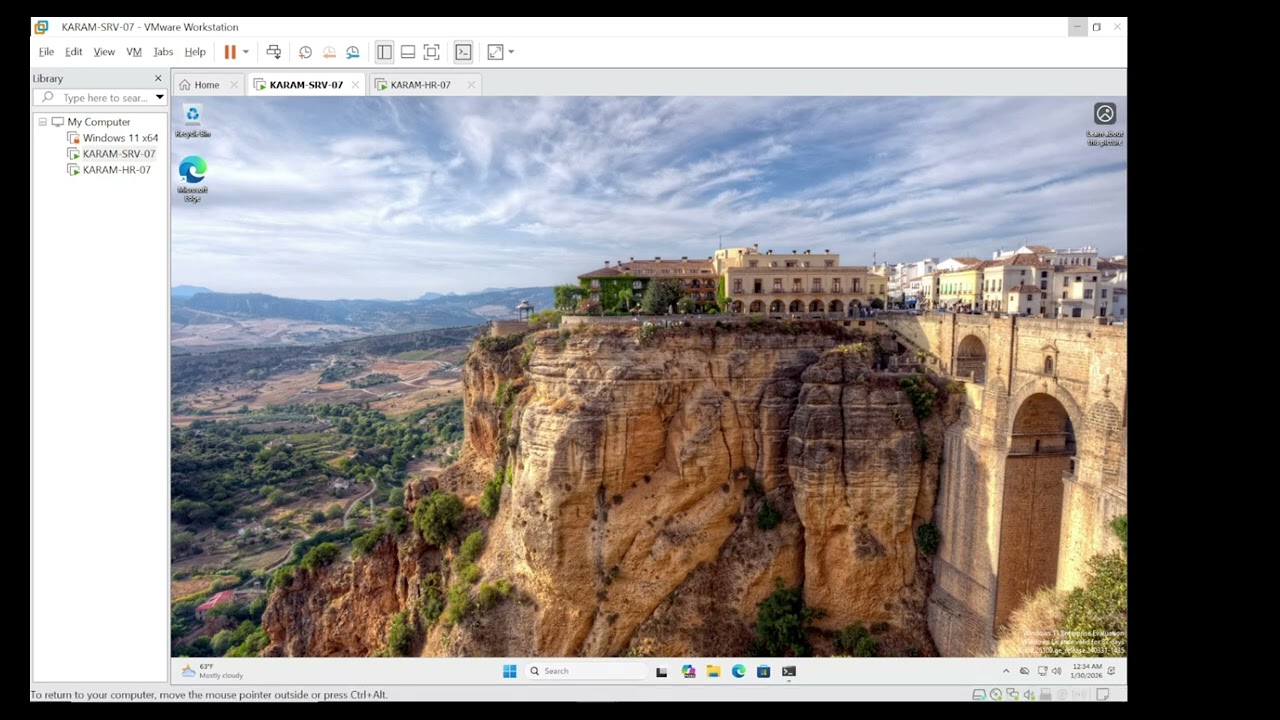
Task: Open the Tabs menu
Action: coord(163,52)
